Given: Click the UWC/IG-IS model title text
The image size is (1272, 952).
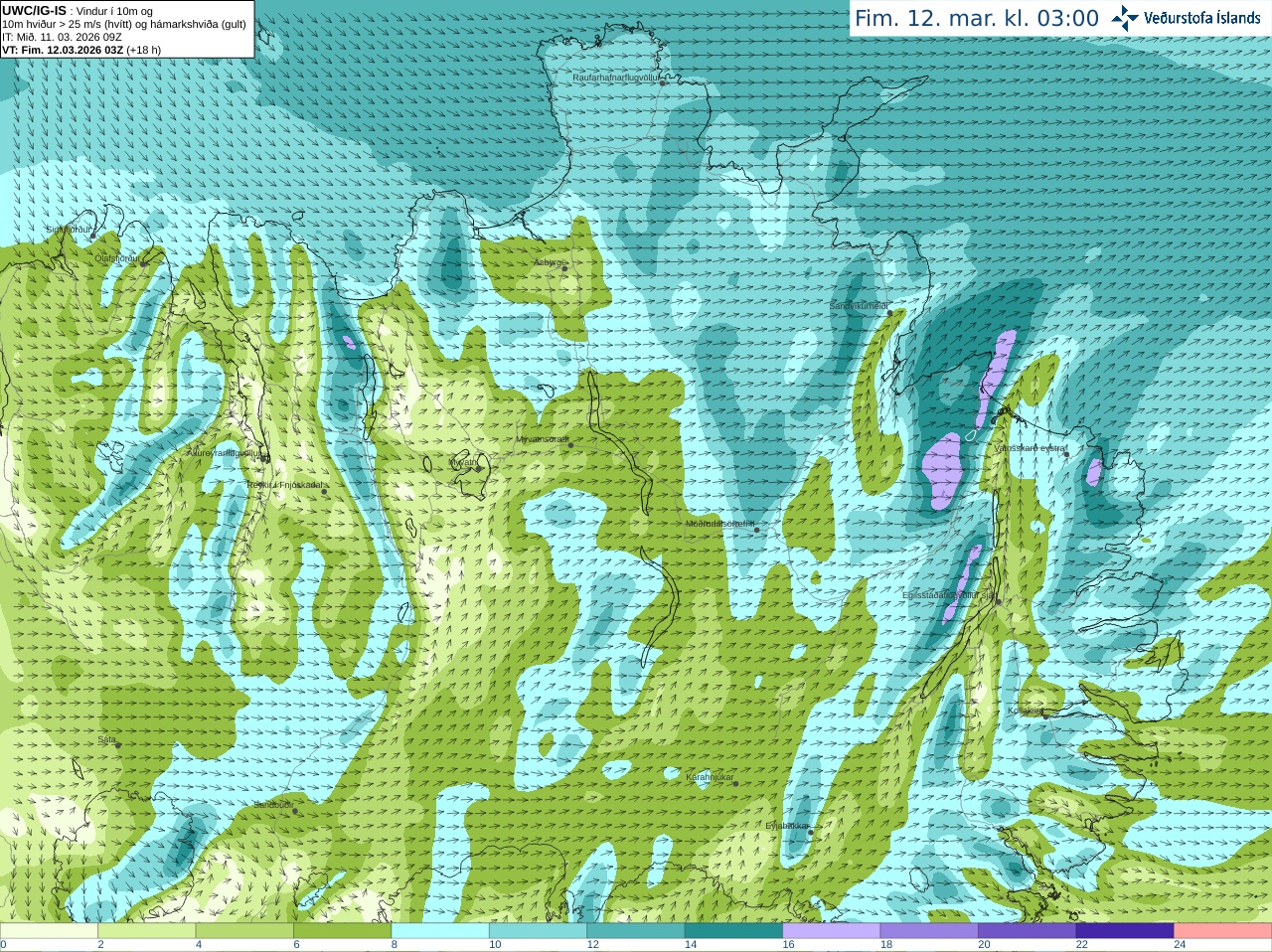Looking at the screenshot, I should click(35, 11).
